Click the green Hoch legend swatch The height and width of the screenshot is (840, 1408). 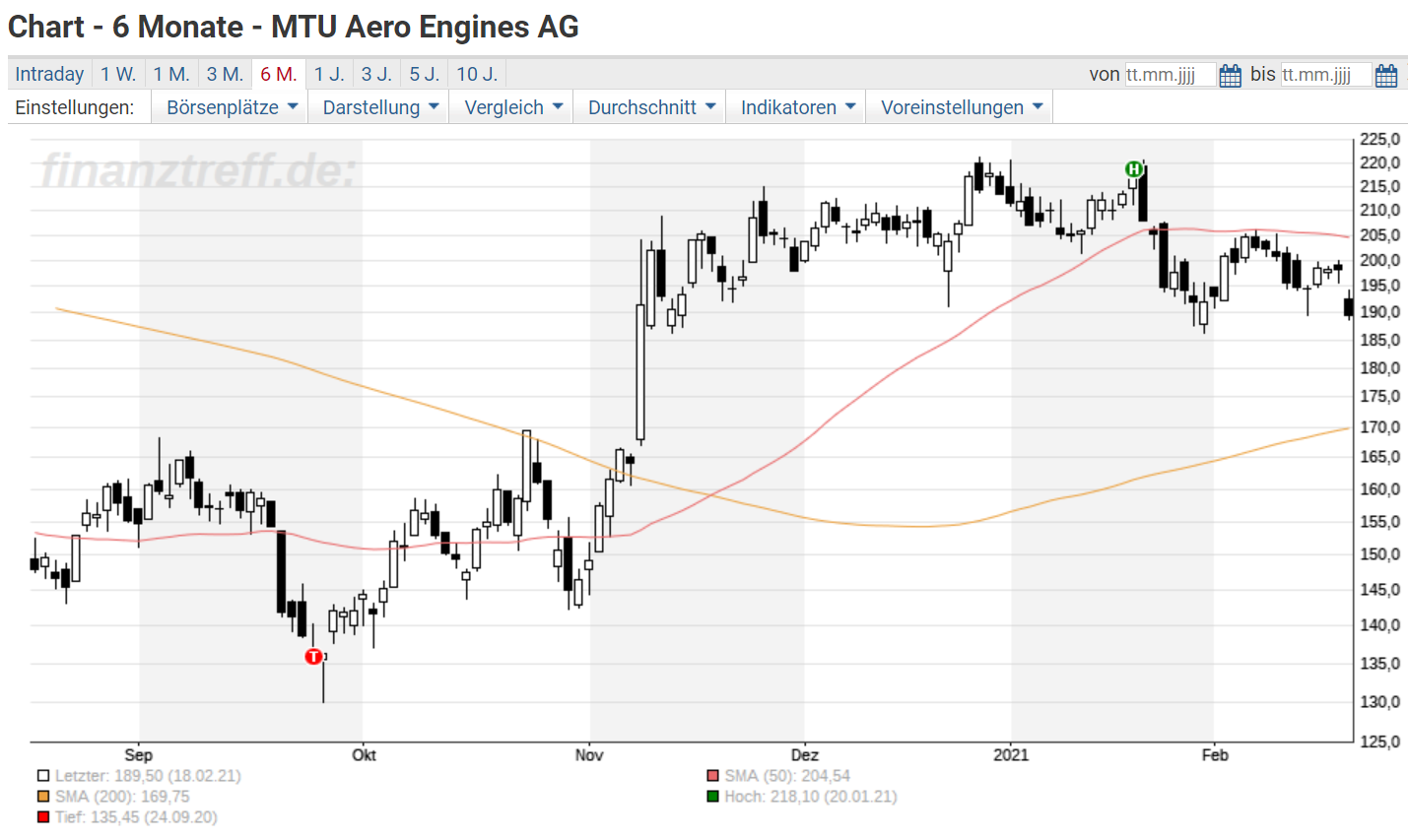713,797
